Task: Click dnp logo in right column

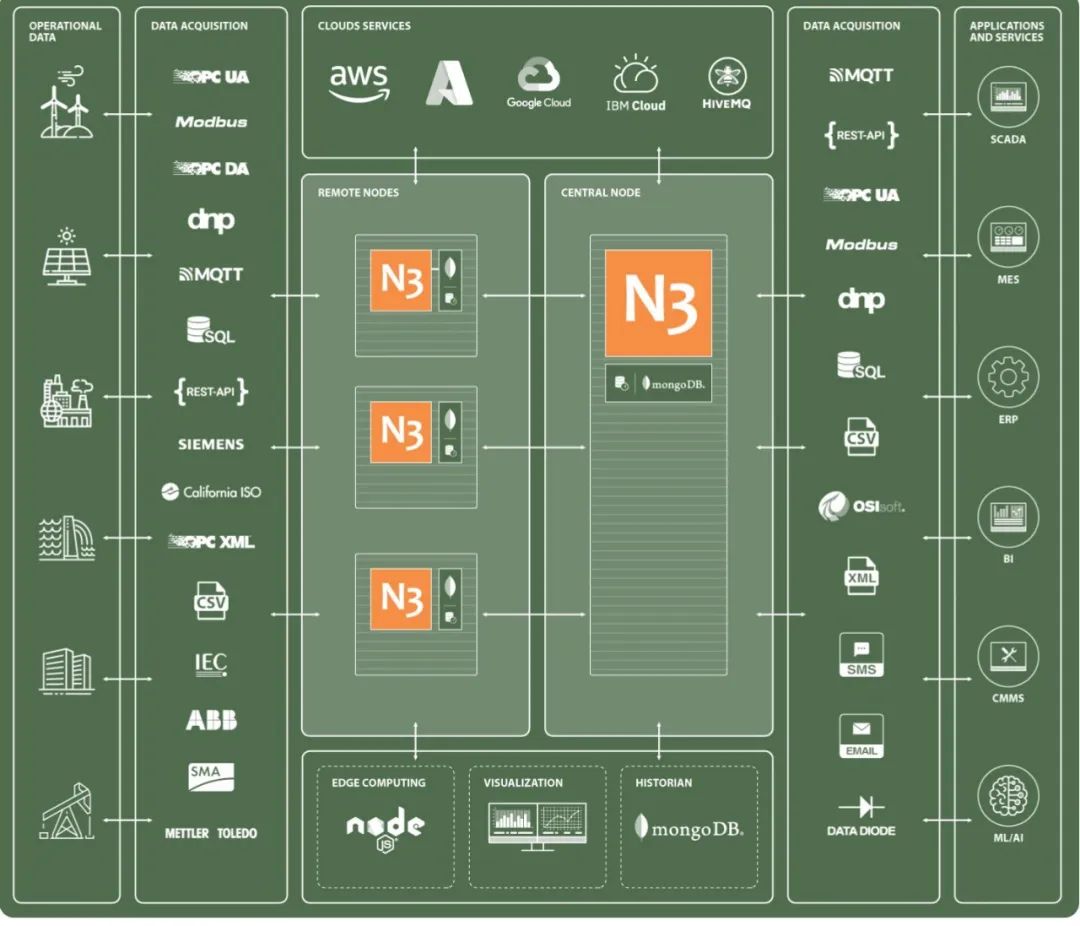Action: (861, 300)
